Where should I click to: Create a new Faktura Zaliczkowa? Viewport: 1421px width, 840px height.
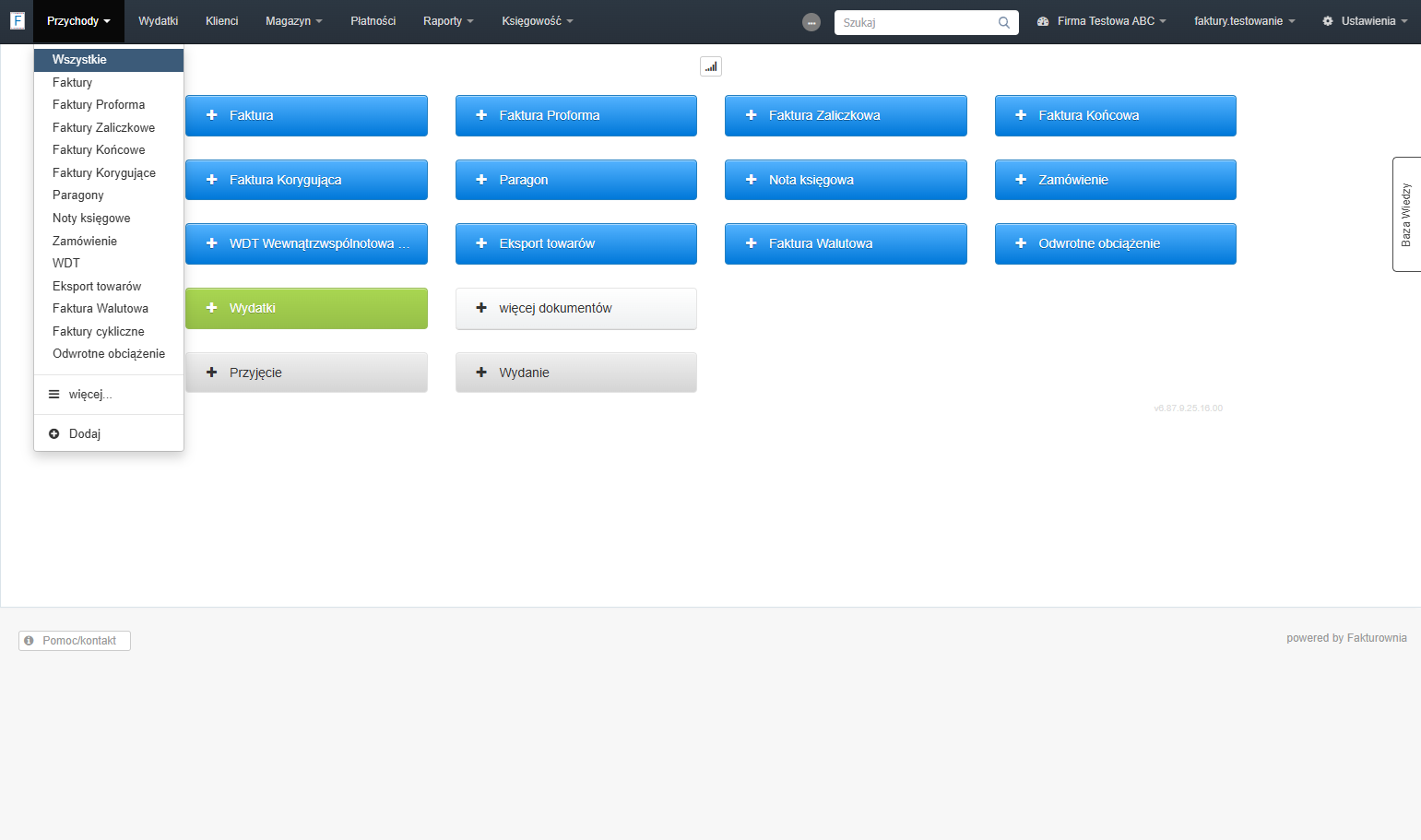(x=846, y=115)
